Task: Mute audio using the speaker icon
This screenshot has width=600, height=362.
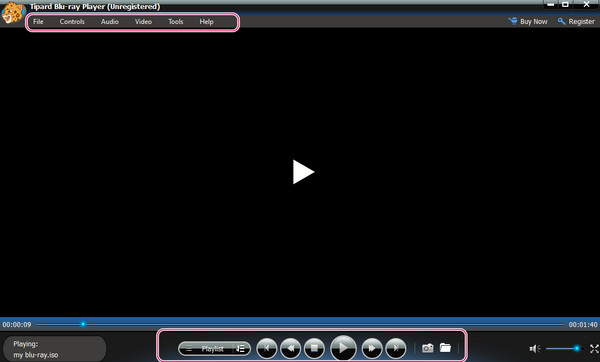Action: point(535,349)
